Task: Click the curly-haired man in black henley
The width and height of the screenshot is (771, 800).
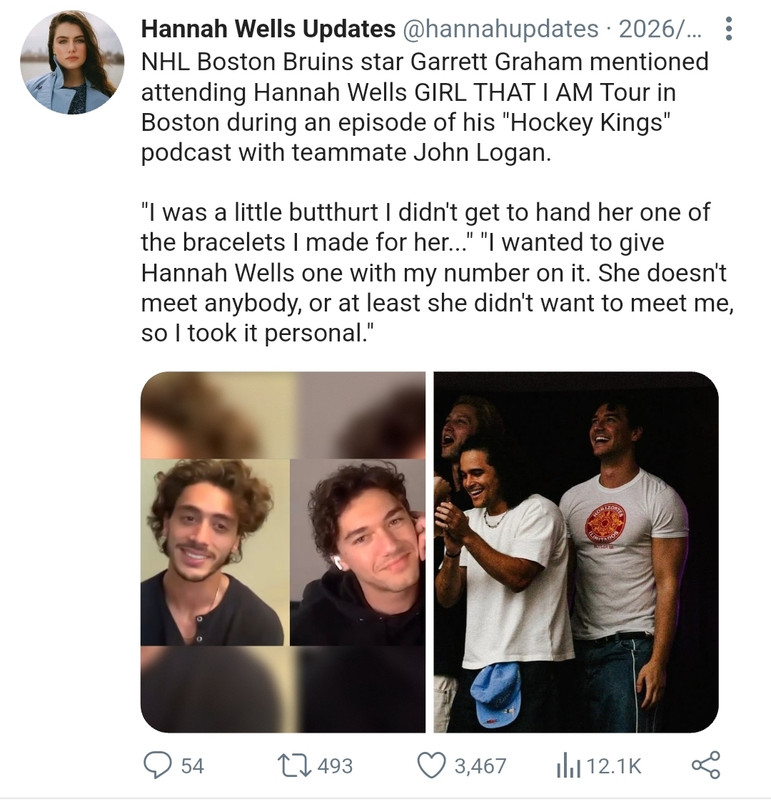Action: pos(210,552)
